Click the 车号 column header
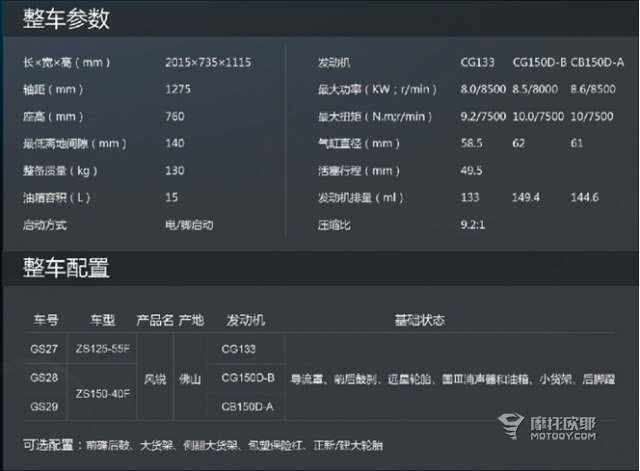This screenshot has height=471, width=640. coord(46,320)
